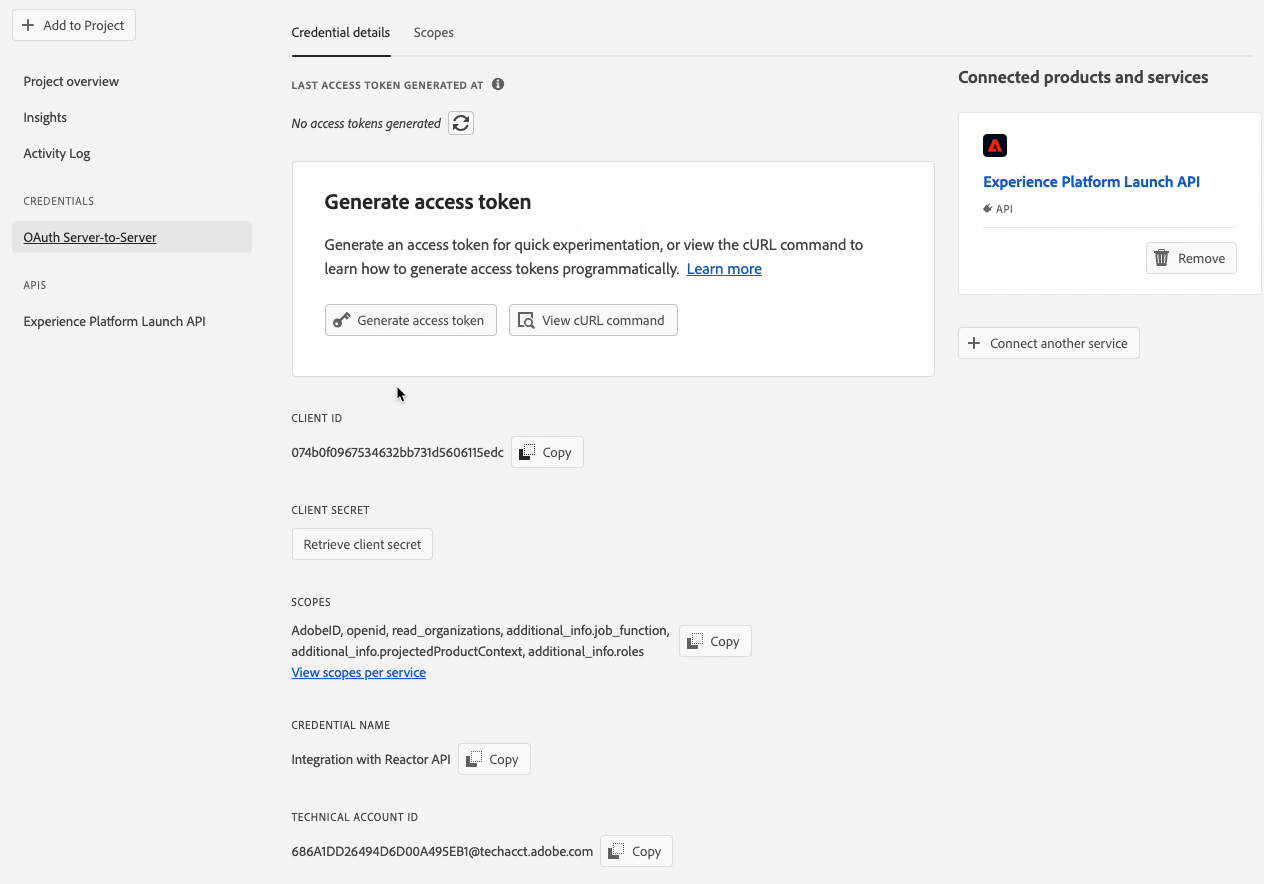Remove the Experience Platform Launch API service
This screenshot has height=884, width=1264.
click(1191, 258)
